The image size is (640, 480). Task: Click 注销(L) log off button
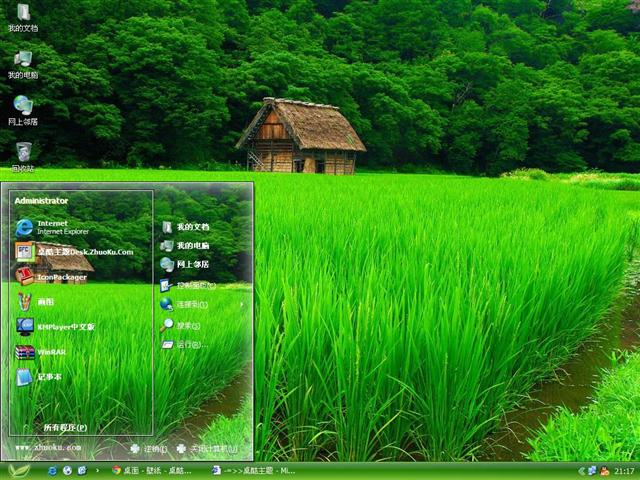pyautogui.click(x=149, y=449)
